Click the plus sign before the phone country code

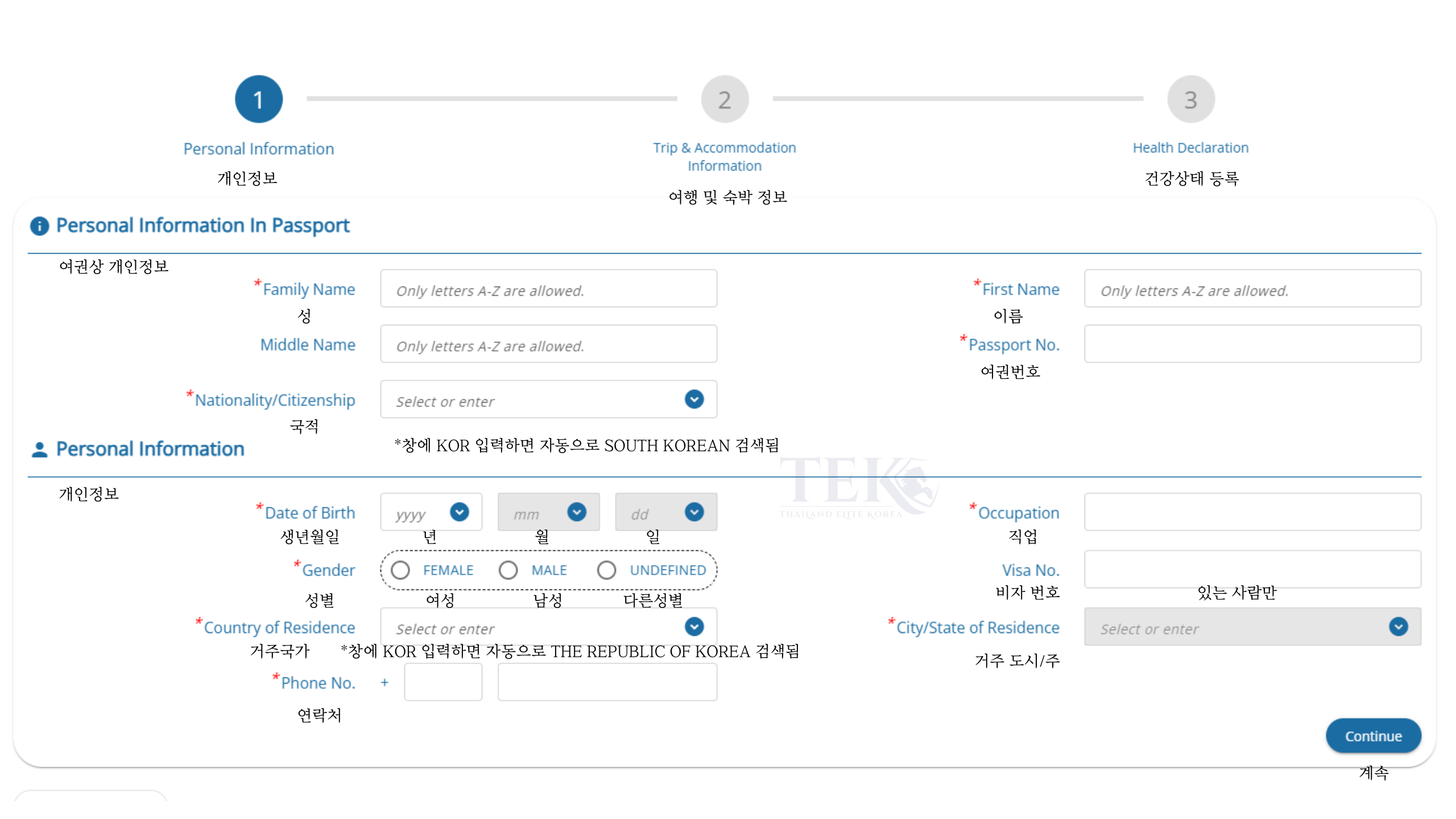click(x=384, y=682)
